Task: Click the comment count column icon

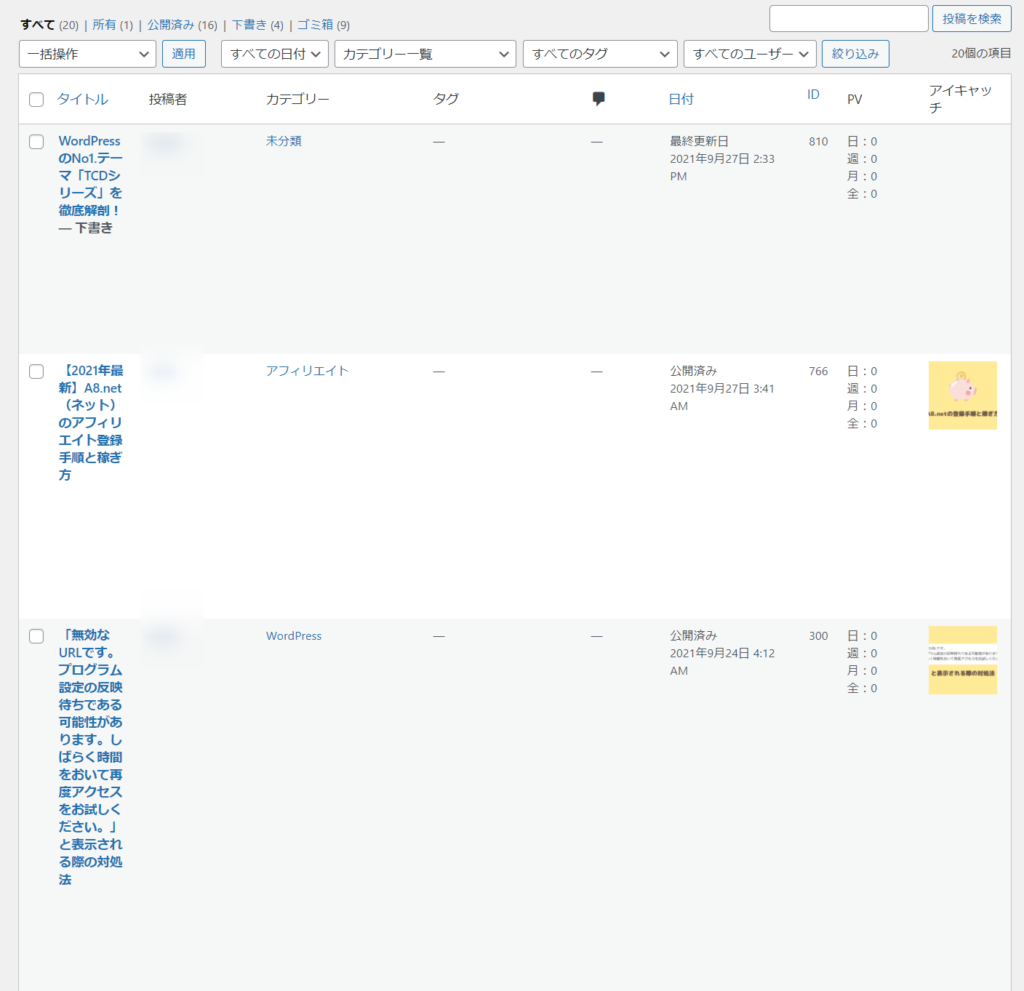Action: (598, 98)
